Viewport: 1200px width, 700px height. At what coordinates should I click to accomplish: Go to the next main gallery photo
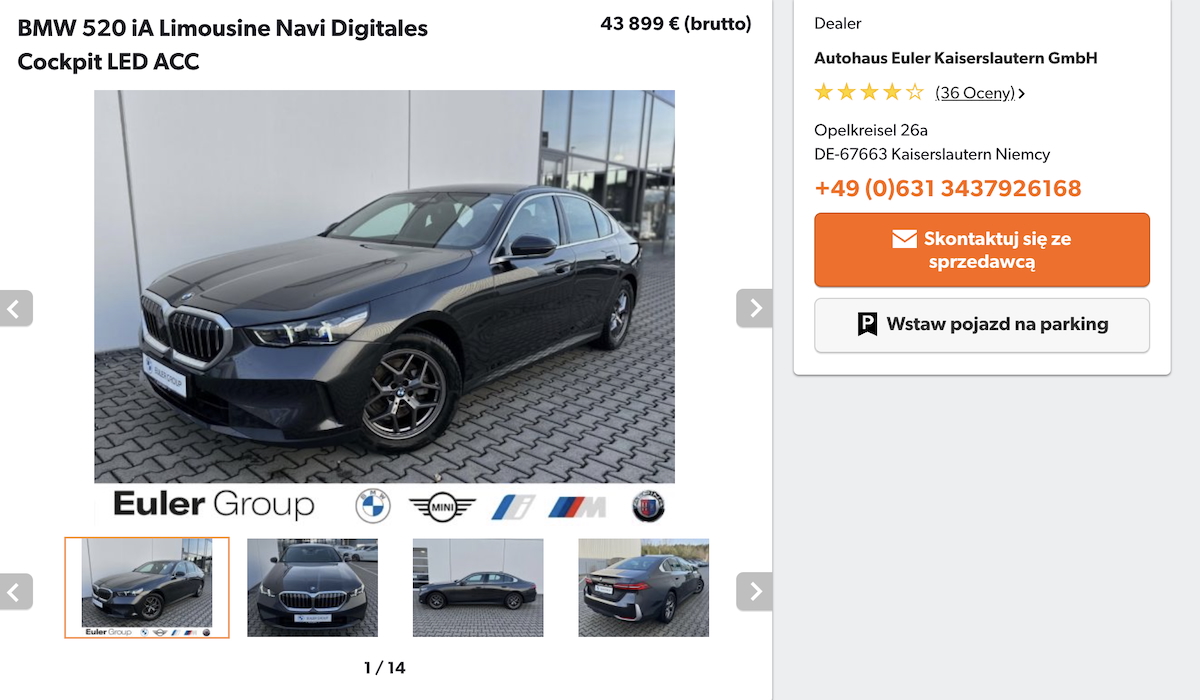point(754,308)
